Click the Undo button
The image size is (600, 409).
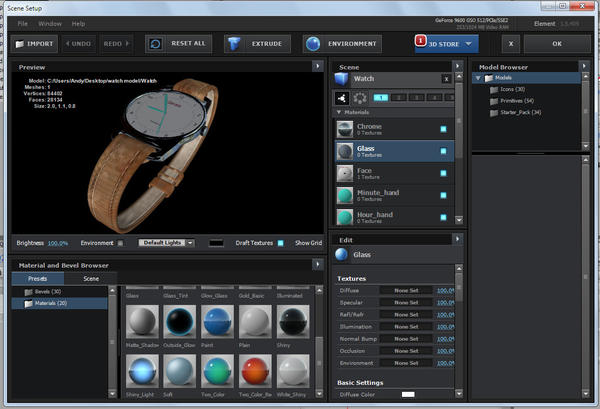coord(79,44)
